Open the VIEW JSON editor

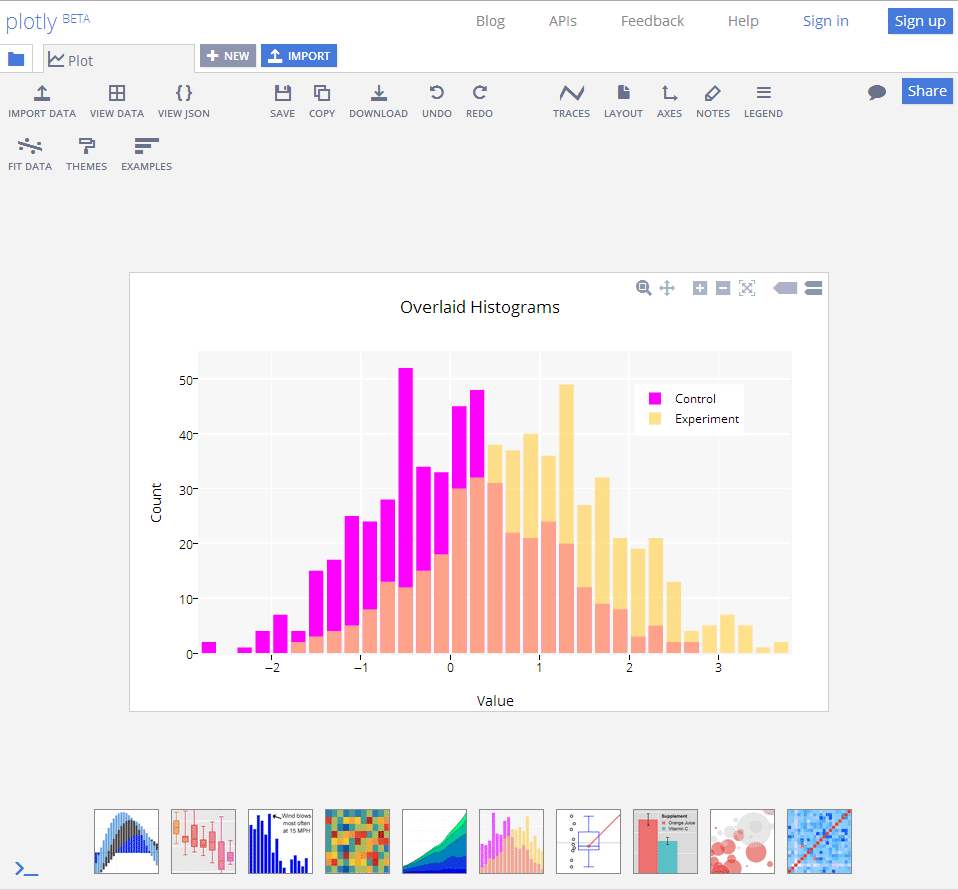(x=183, y=100)
